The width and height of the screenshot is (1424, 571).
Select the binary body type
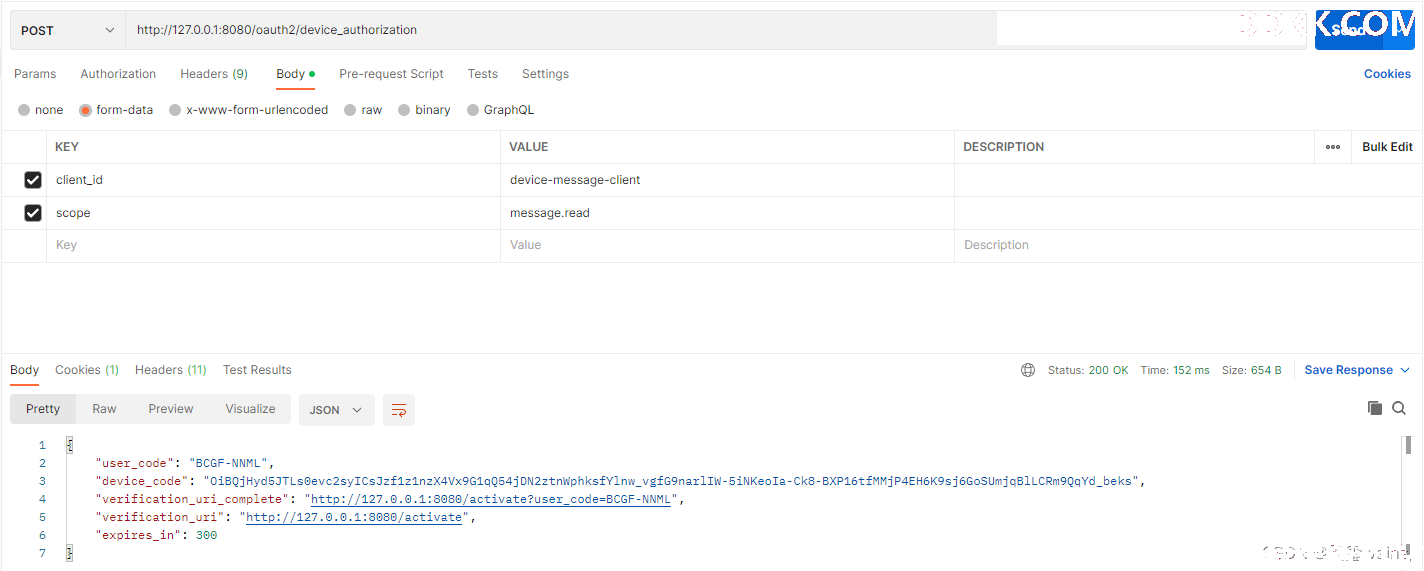424,110
